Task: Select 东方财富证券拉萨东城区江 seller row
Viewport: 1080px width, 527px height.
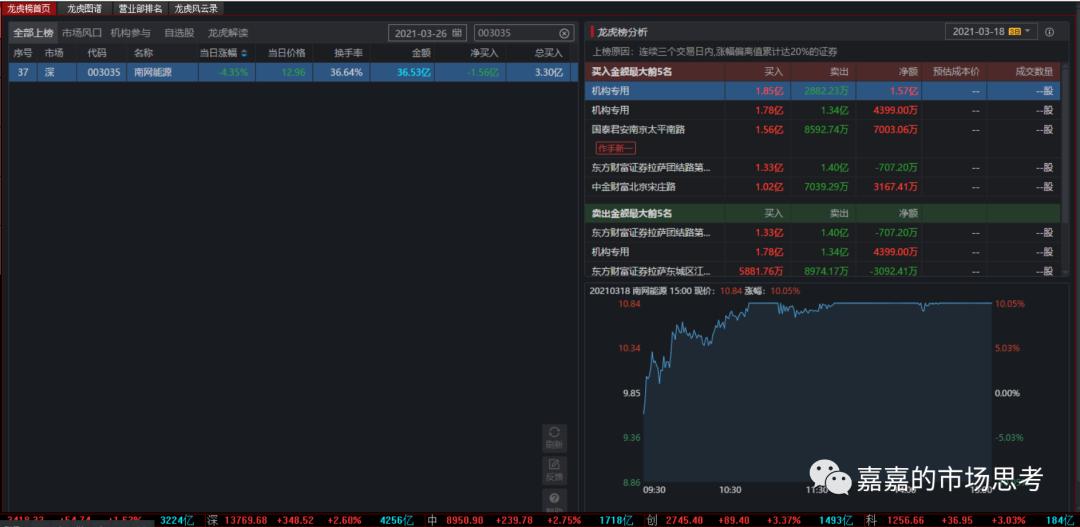Action: pos(823,271)
